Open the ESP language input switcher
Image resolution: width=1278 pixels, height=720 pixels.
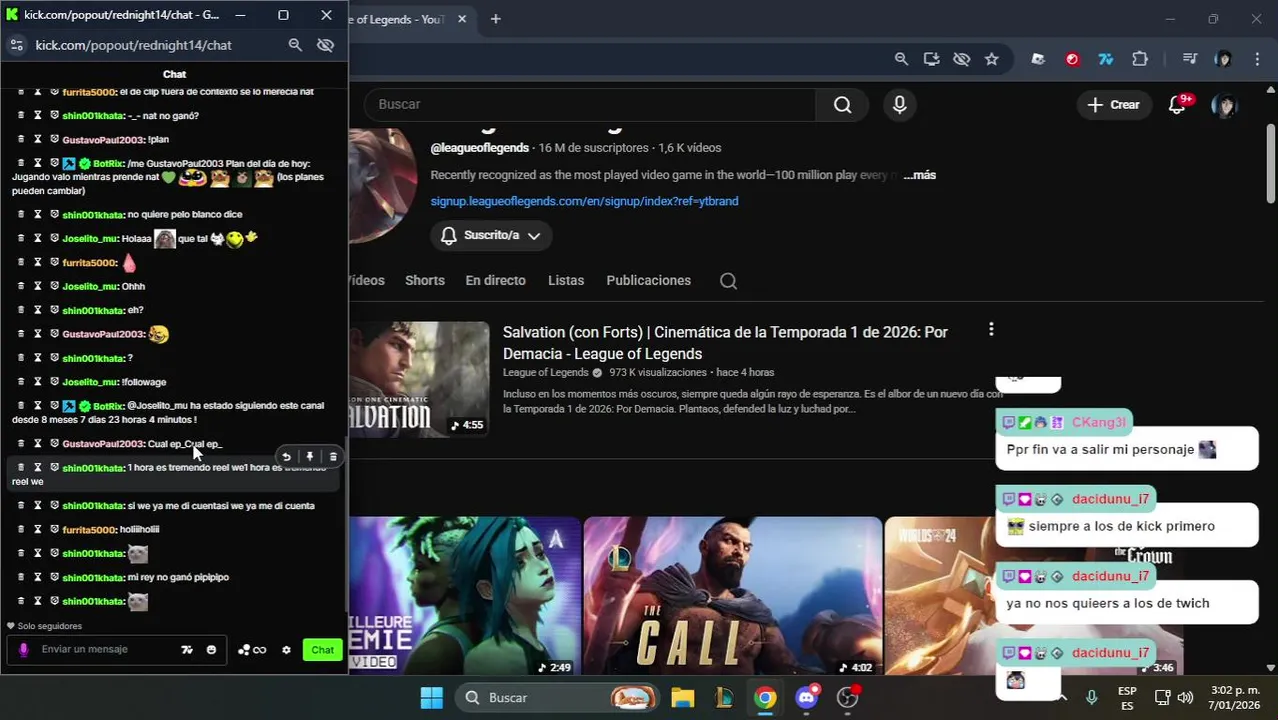[x=1127, y=697]
